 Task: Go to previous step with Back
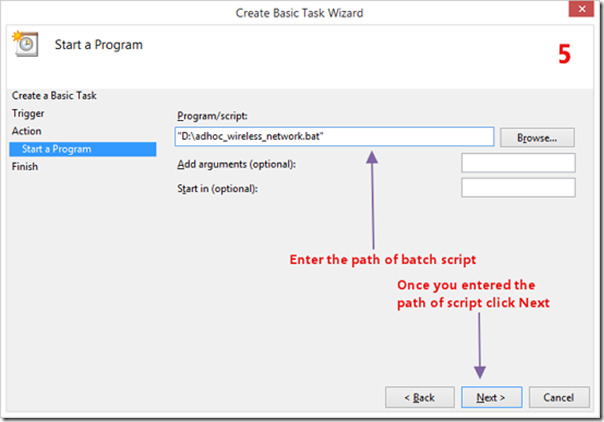point(419,397)
